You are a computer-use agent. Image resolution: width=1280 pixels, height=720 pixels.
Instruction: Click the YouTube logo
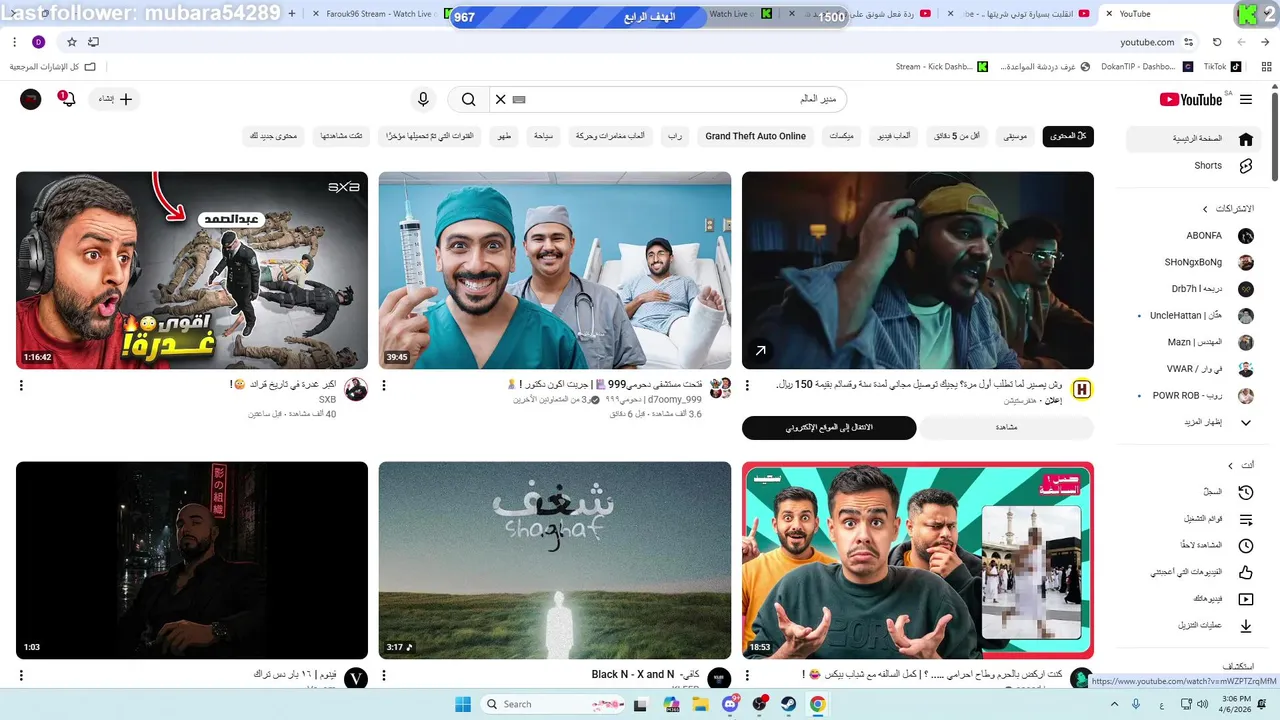[x=1191, y=99]
